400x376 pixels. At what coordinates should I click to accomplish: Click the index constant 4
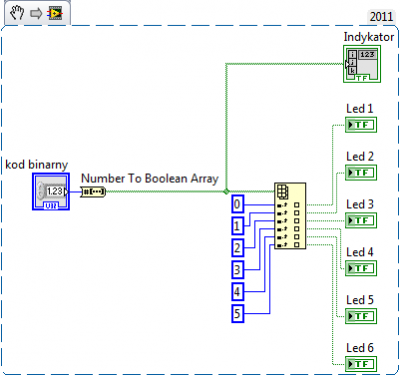(x=238, y=292)
